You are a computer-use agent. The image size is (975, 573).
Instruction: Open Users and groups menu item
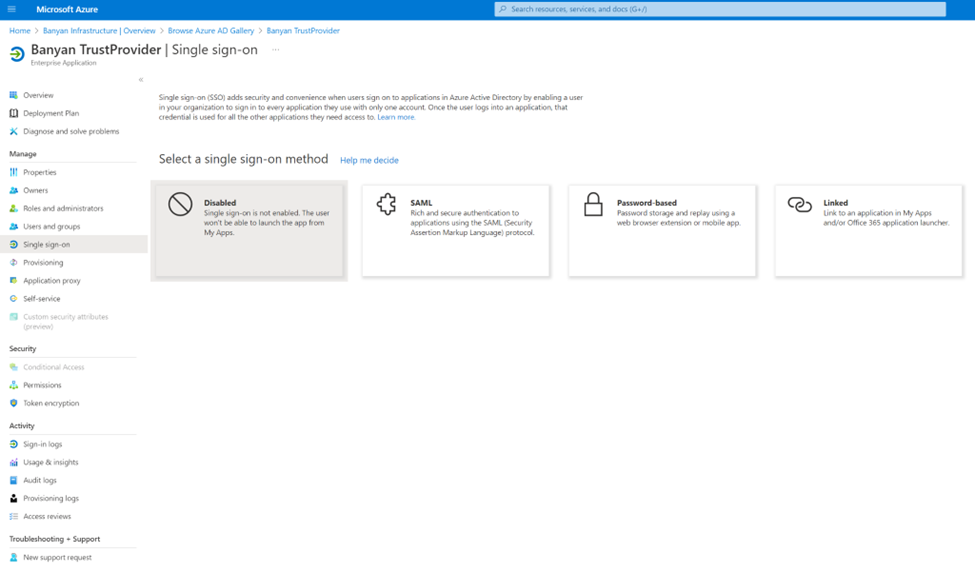click(x=52, y=226)
